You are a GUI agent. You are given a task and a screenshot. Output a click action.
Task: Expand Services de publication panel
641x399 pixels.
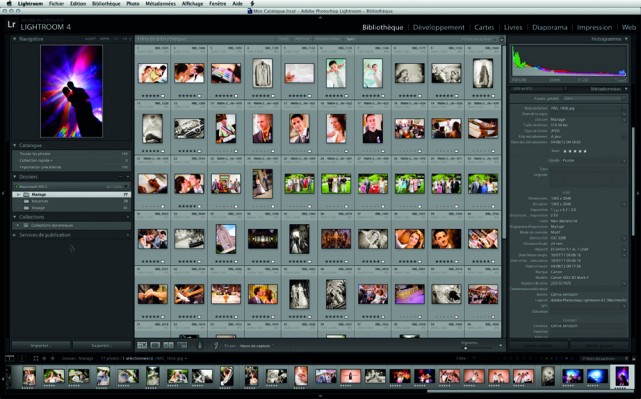click(14, 235)
